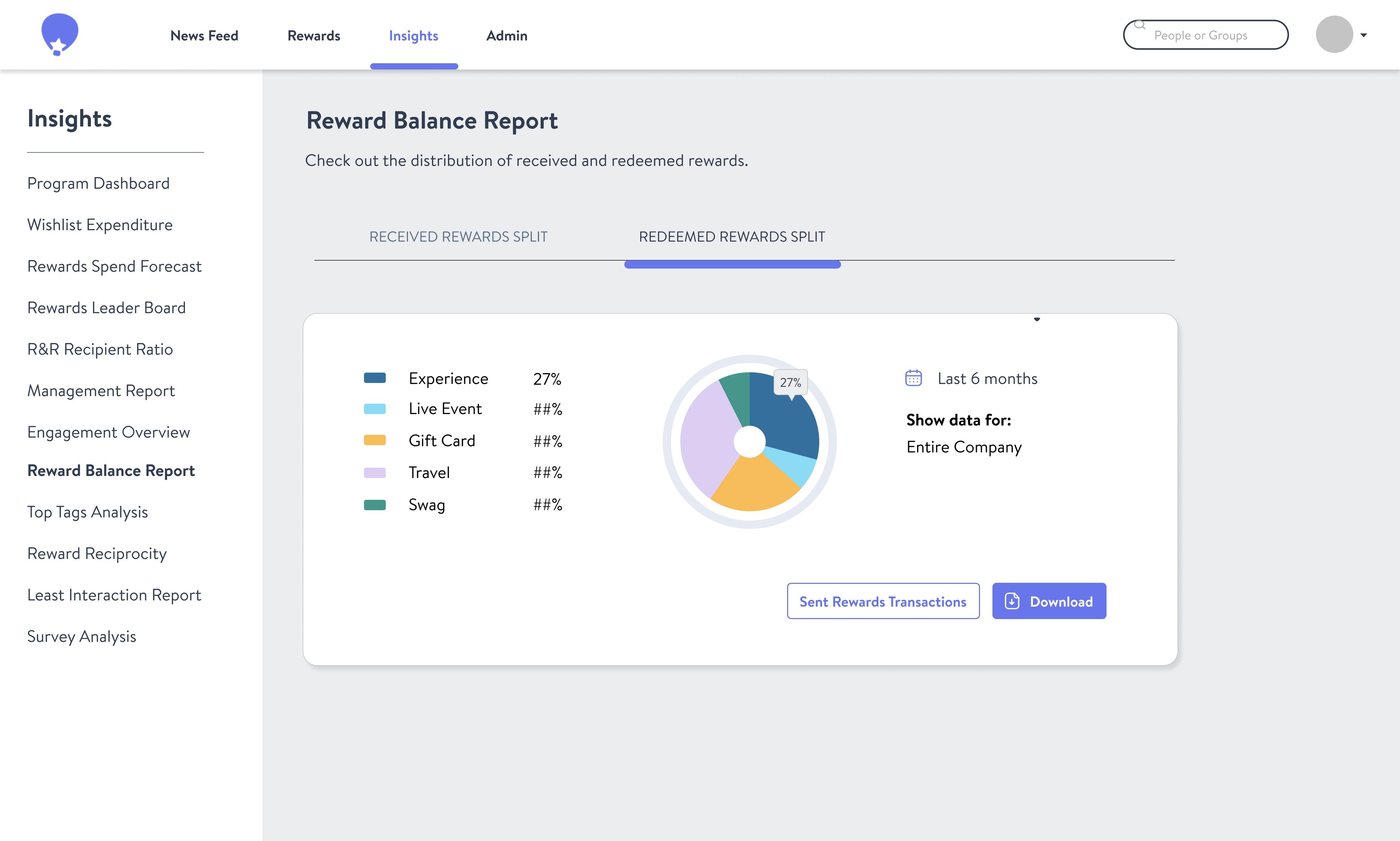The width and height of the screenshot is (1400, 841).
Task: Click the search magnifier icon
Action: 1139,25
